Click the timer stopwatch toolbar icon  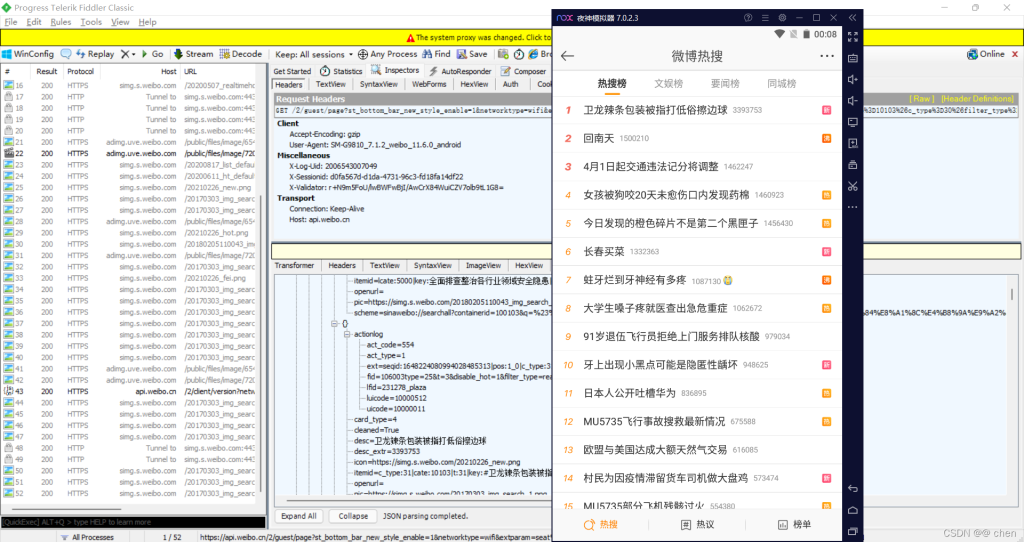519,54
